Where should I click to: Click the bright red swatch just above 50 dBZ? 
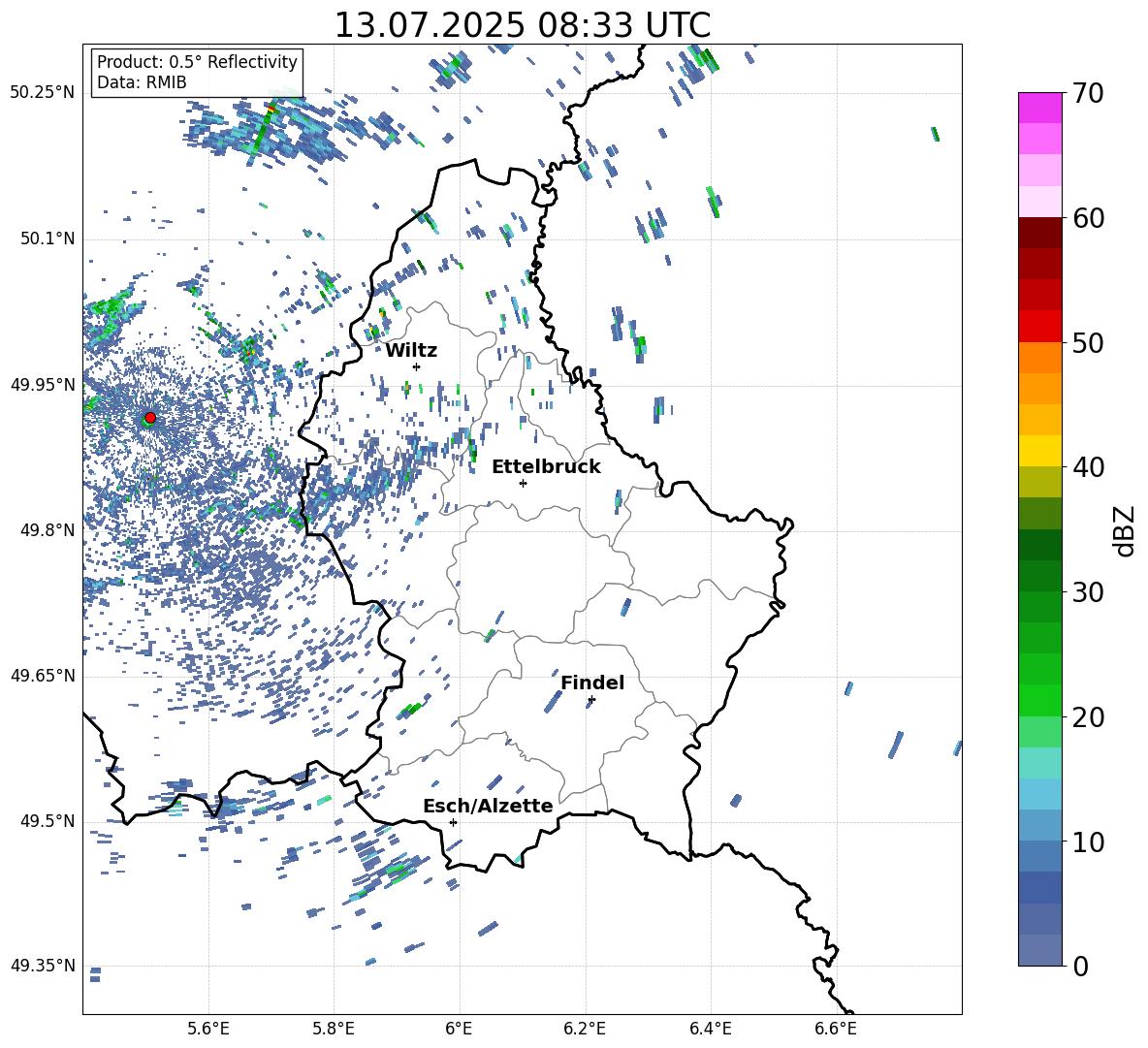pos(1039,327)
